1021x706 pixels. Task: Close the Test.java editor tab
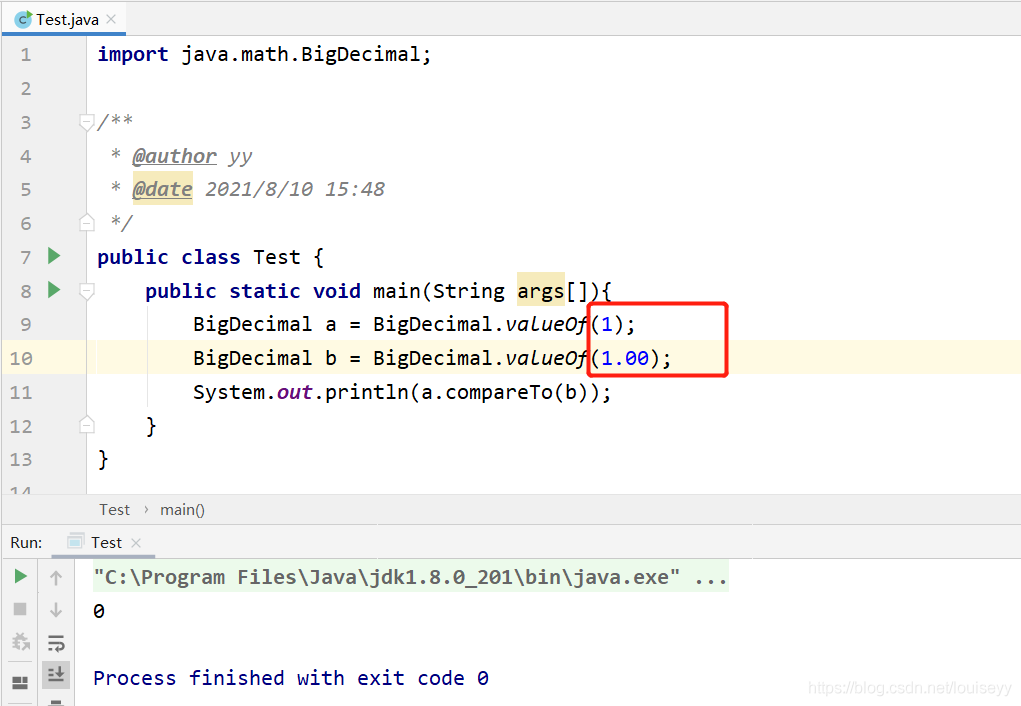click(111, 19)
